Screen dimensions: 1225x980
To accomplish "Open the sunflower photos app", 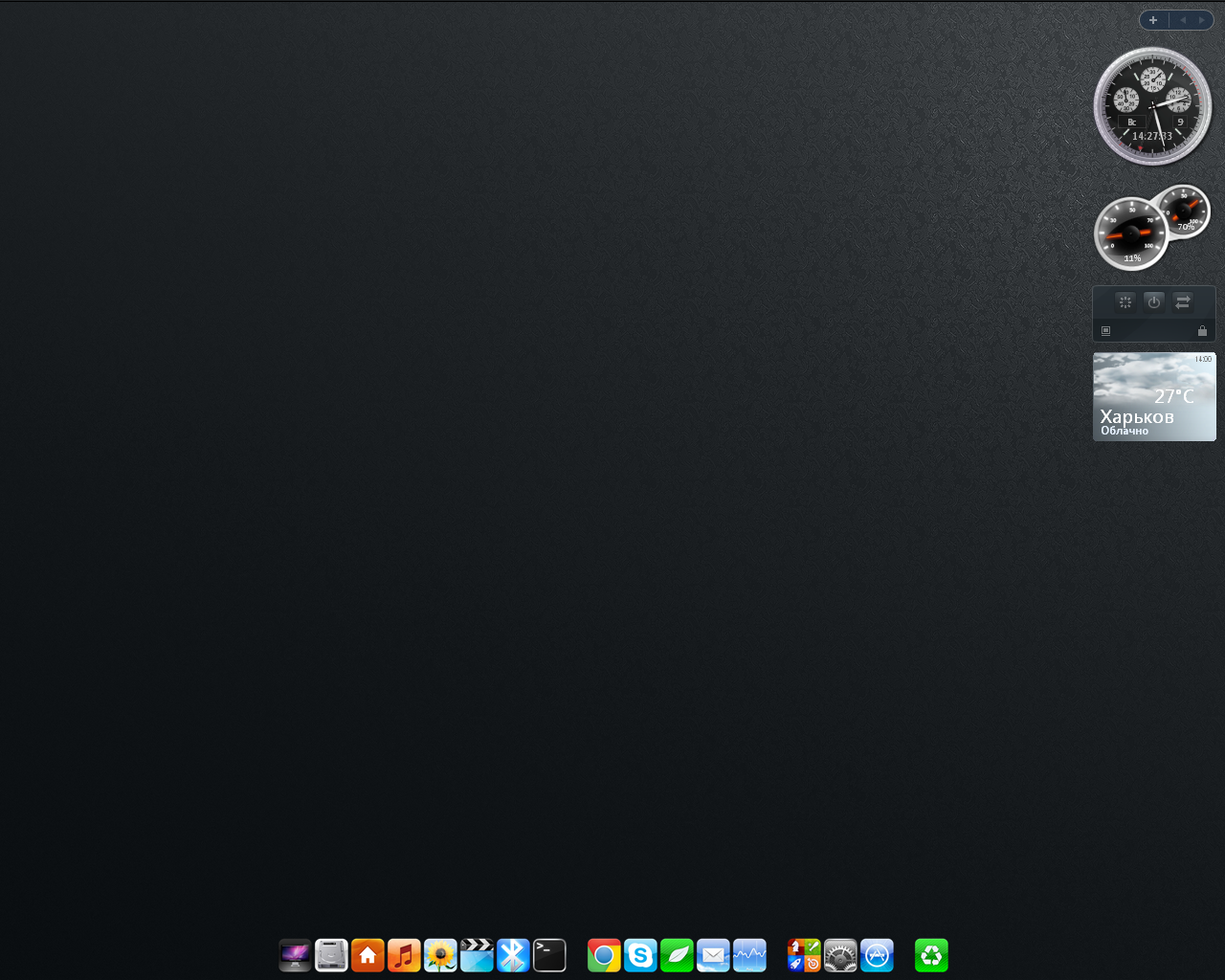I will [440, 955].
